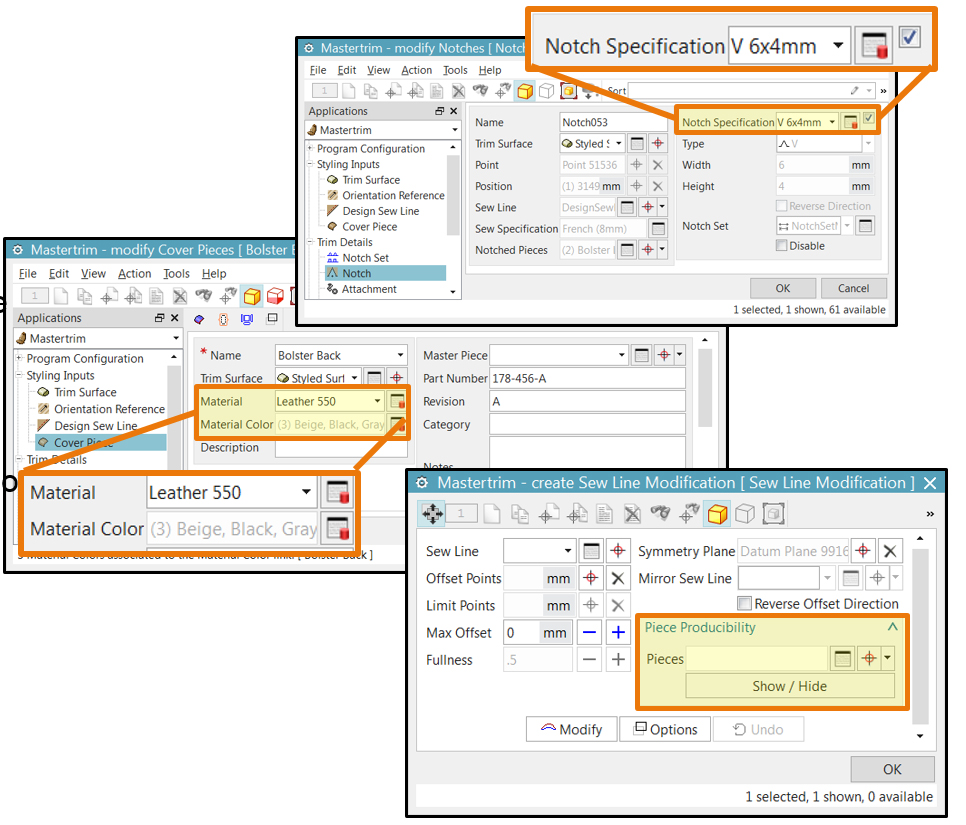This screenshot has width=966, height=825.
Task: Select the copy icon in the Cover Pieces window
Action: coord(82,295)
